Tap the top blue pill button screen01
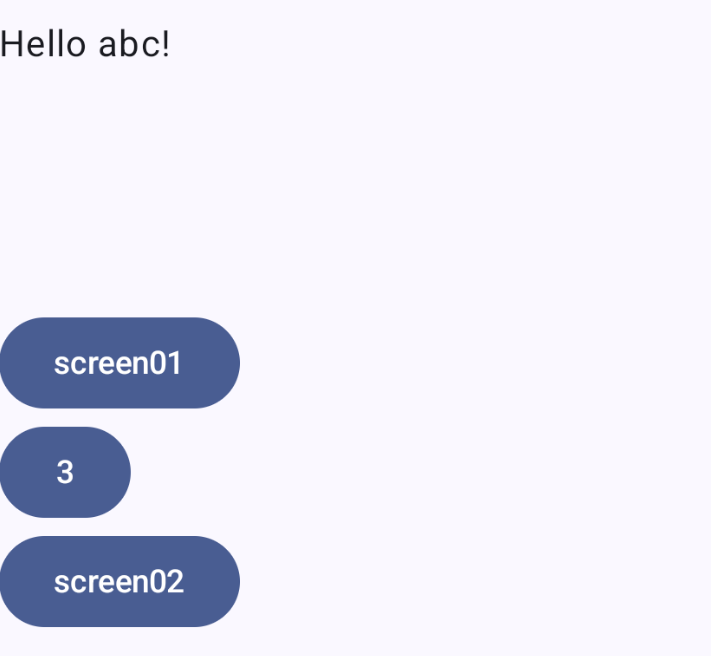 point(119,363)
